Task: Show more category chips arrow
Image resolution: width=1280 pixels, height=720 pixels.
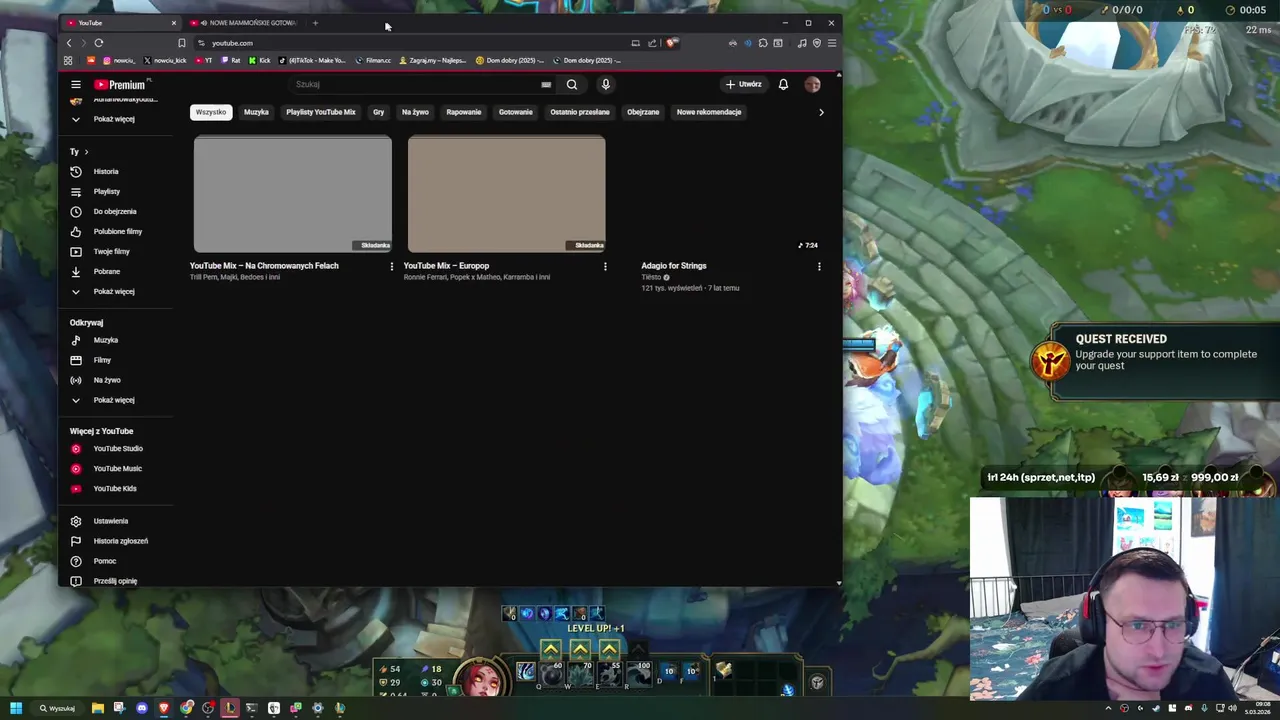Action: tap(821, 112)
